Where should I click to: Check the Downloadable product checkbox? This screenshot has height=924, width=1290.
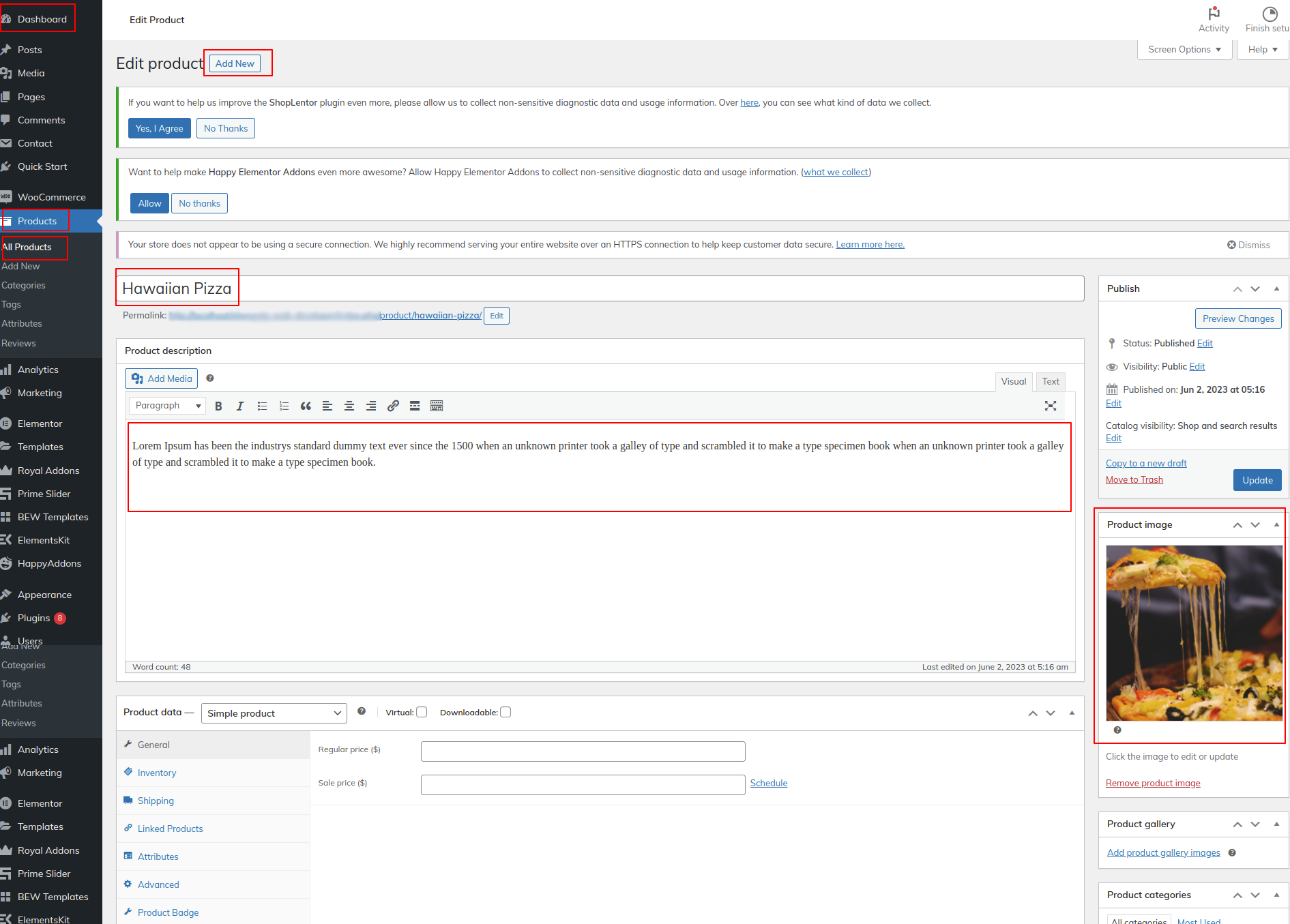click(x=505, y=713)
